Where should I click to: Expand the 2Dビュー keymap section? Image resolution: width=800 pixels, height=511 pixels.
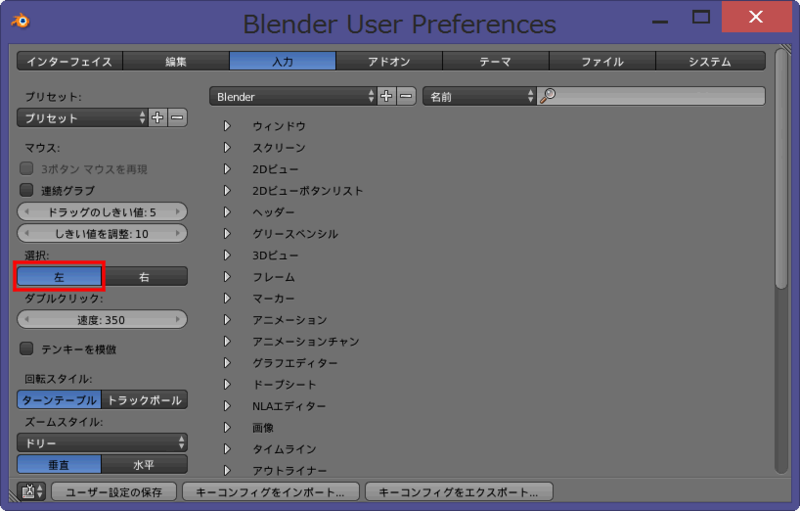pos(227,169)
